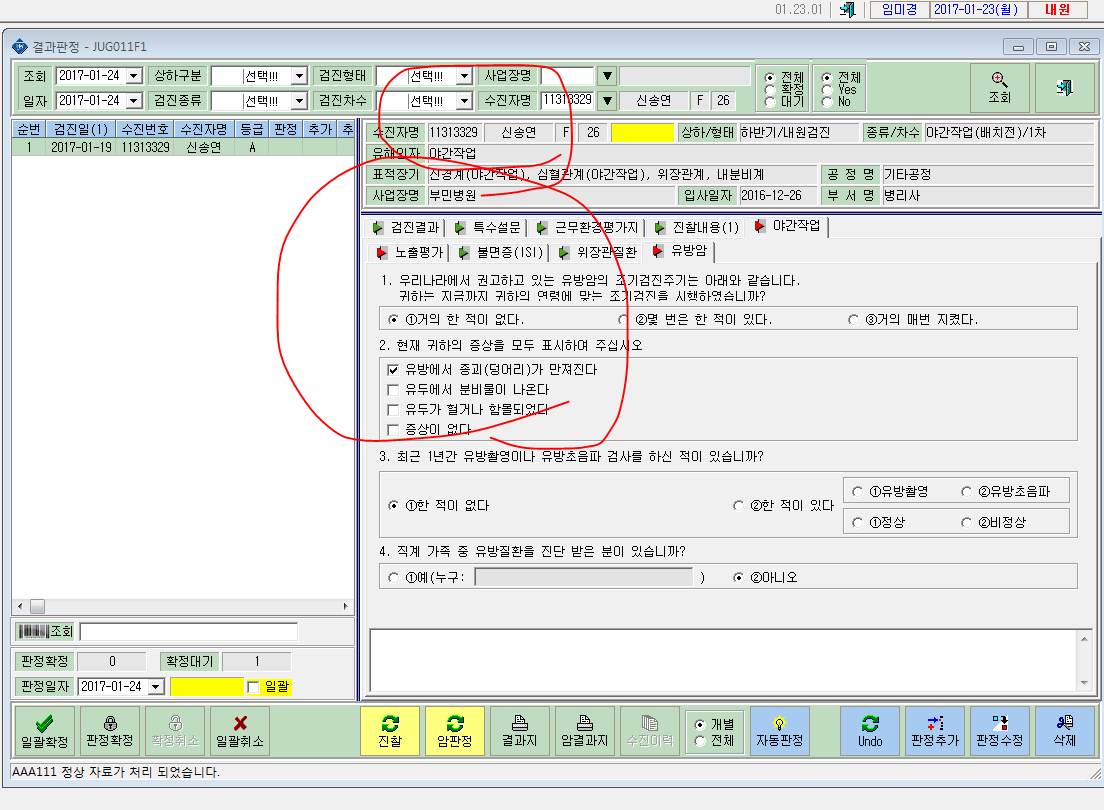Open the 판정일자 date dropdown

point(156,686)
